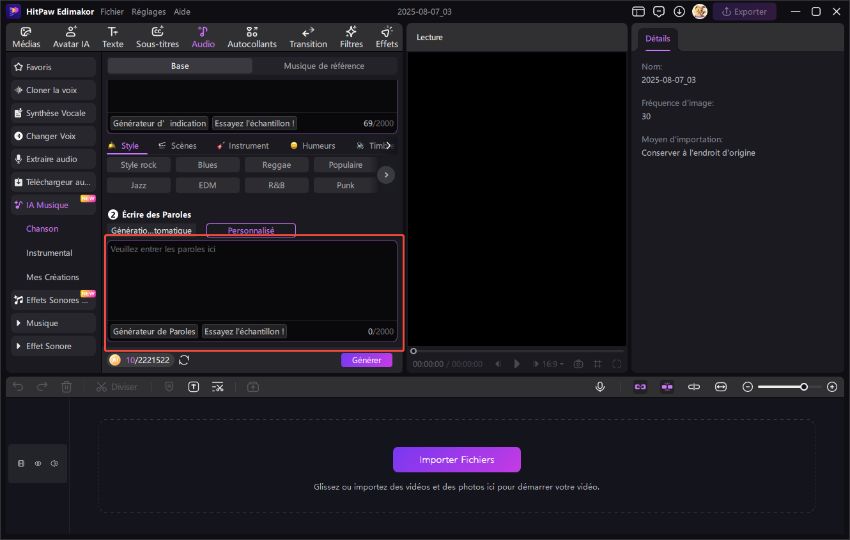850x540 pixels.
Task: Toggle the magnetic link timeline icon
Action: [x=640, y=387]
